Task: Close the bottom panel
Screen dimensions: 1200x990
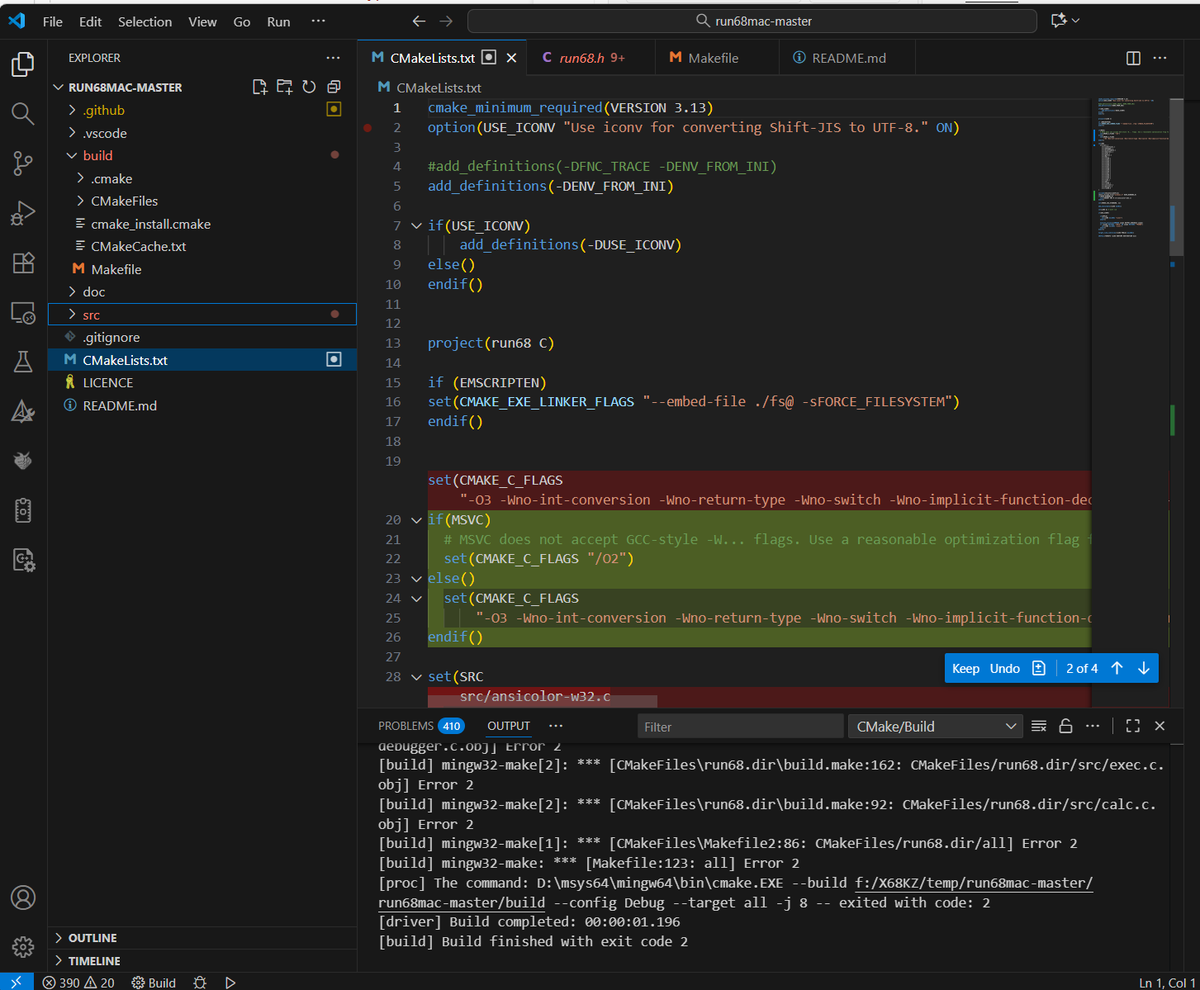Action: tap(1160, 726)
